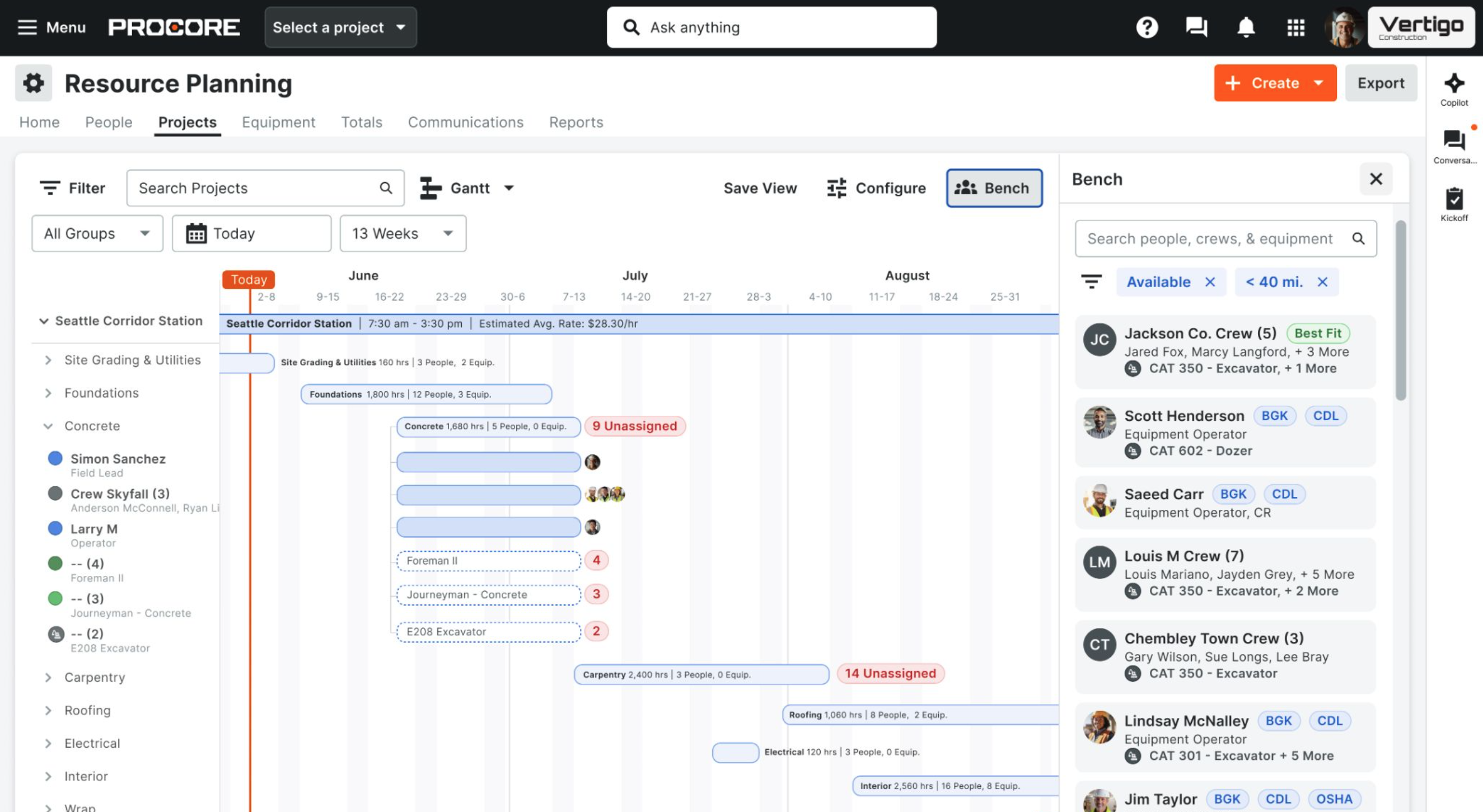Open the All Groups dropdown
The image size is (1483, 812).
click(97, 234)
